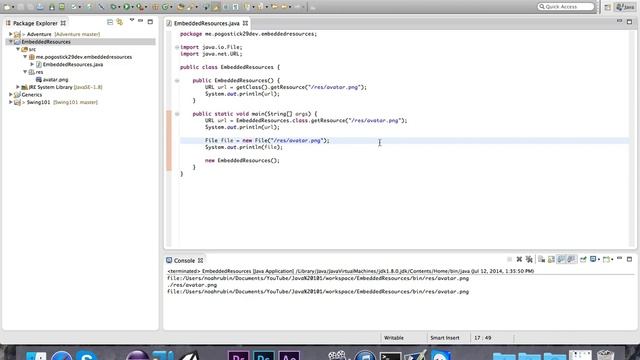Screen dimensions: 640x360
Task: Start the Debug bug icon
Action: click(113, 7)
